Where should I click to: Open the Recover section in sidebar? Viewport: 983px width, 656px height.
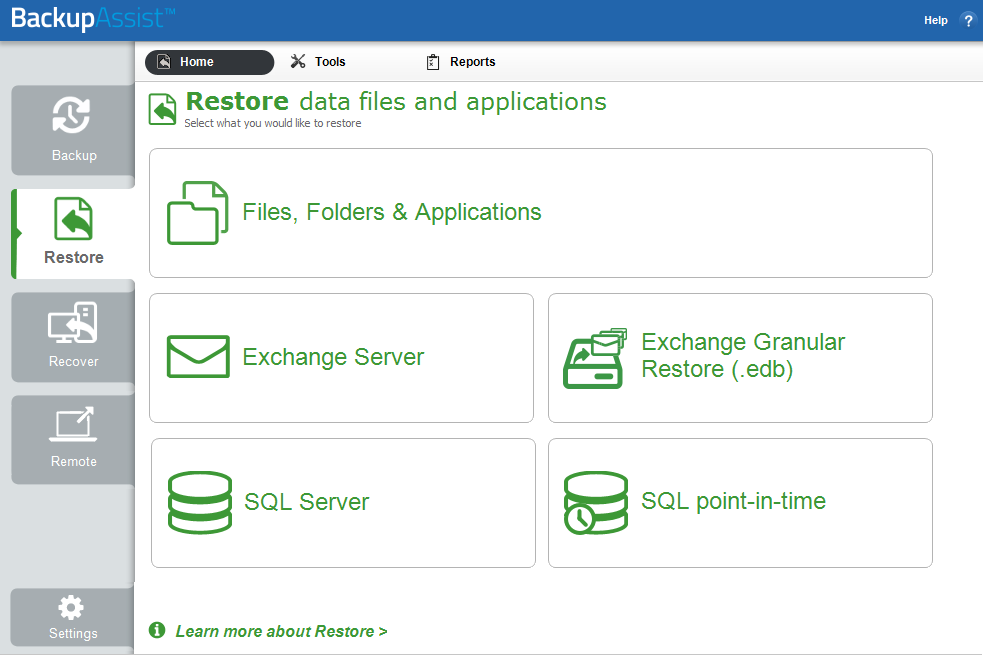73,337
